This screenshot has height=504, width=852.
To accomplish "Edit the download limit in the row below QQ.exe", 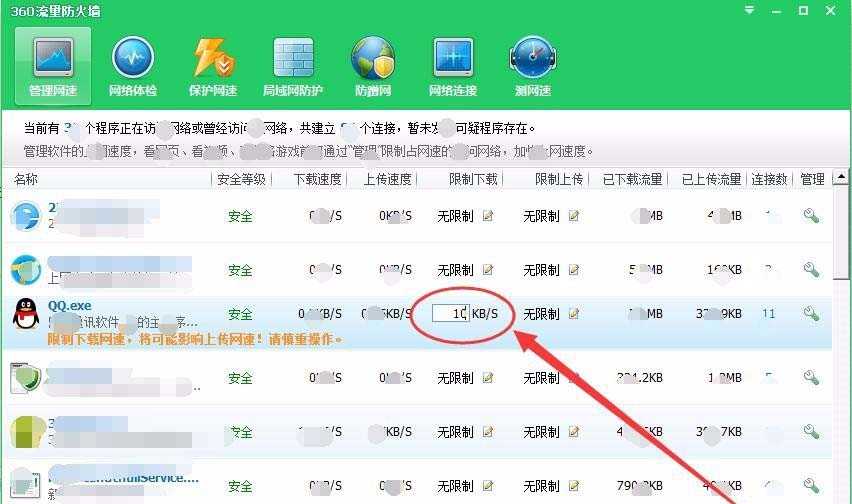I will click(x=488, y=377).
